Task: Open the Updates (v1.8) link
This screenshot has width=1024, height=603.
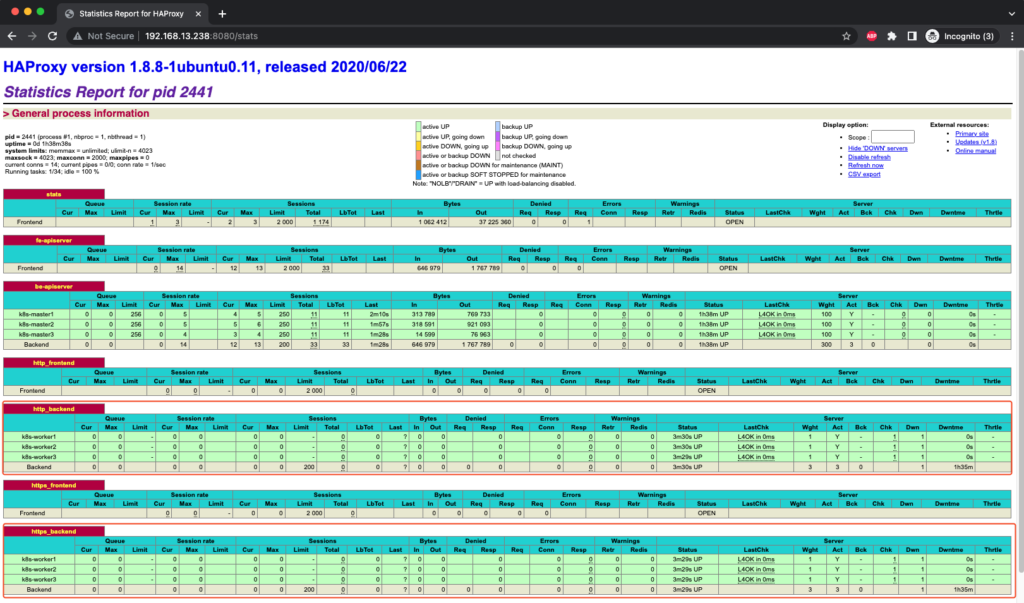Action: point(976,142)
